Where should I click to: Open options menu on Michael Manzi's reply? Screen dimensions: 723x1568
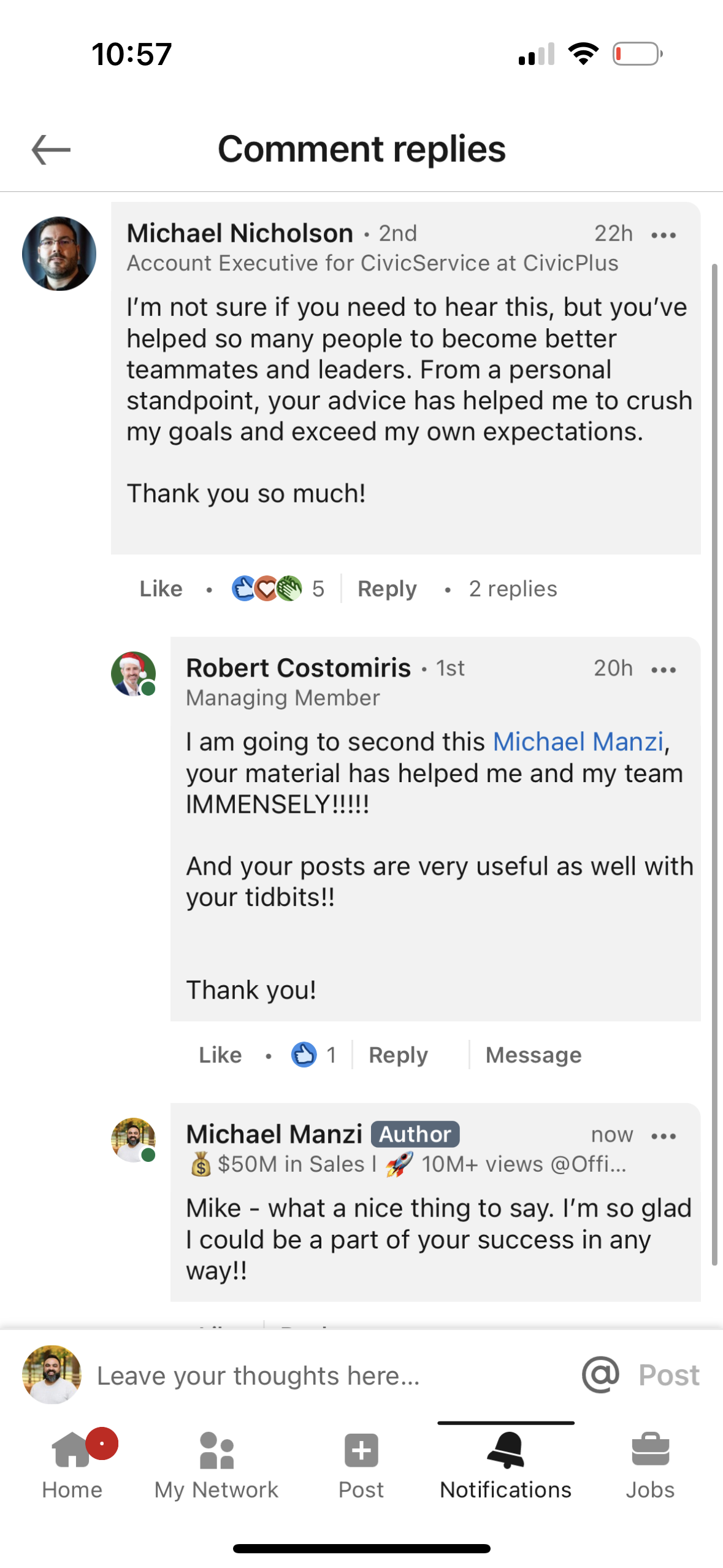pyautogui.click(x=663, y=1136)
